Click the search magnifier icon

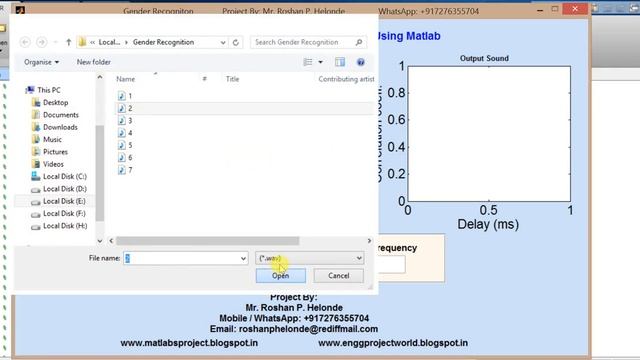(359, 42)
